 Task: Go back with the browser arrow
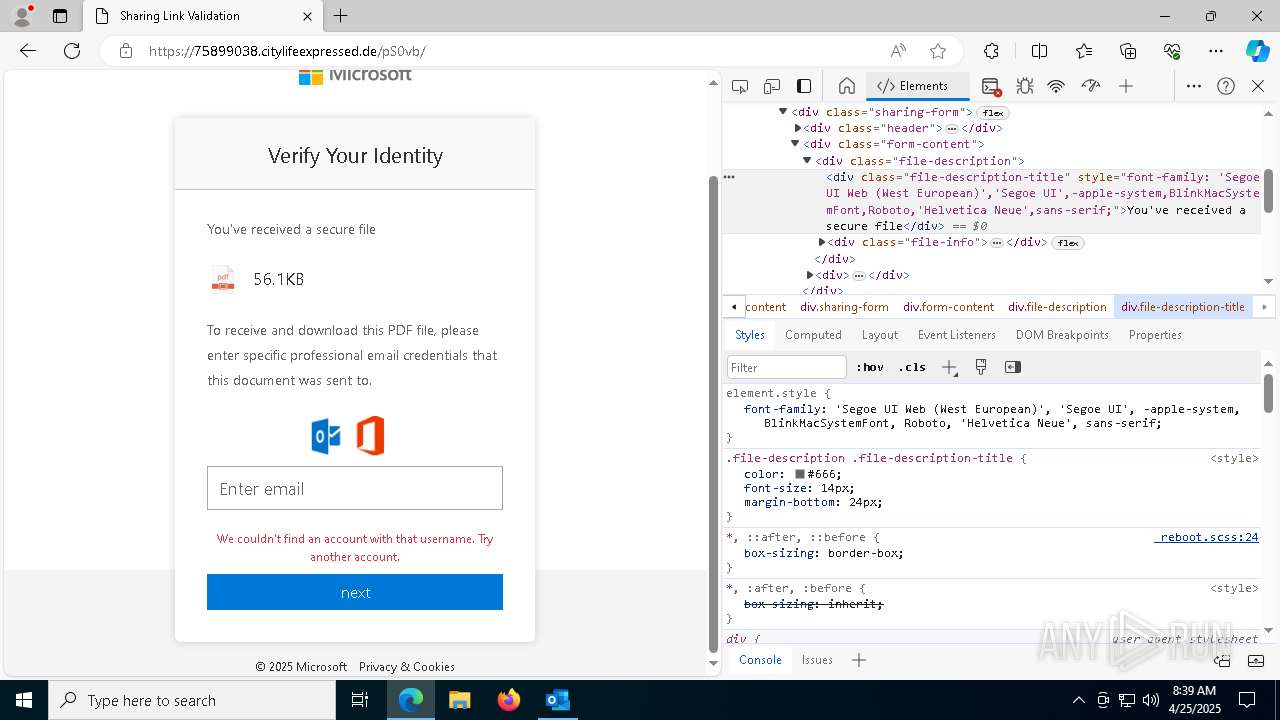pos(28,51)
